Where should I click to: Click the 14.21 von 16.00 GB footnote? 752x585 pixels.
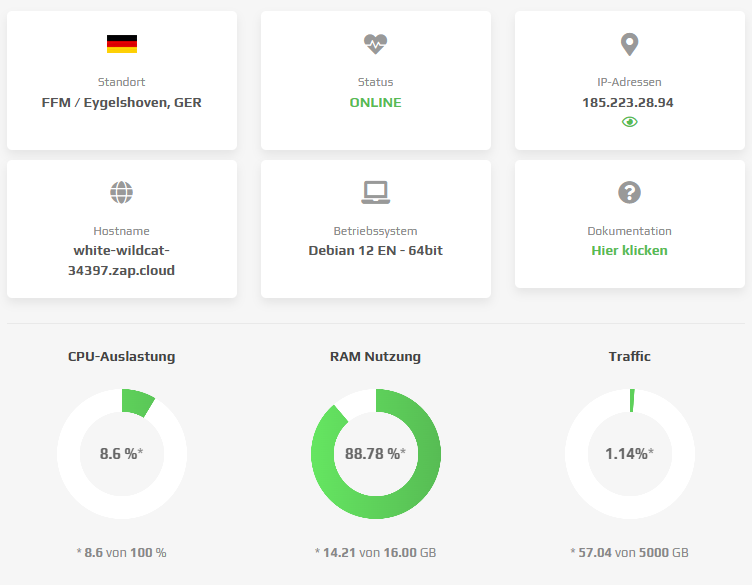[376, 552]
